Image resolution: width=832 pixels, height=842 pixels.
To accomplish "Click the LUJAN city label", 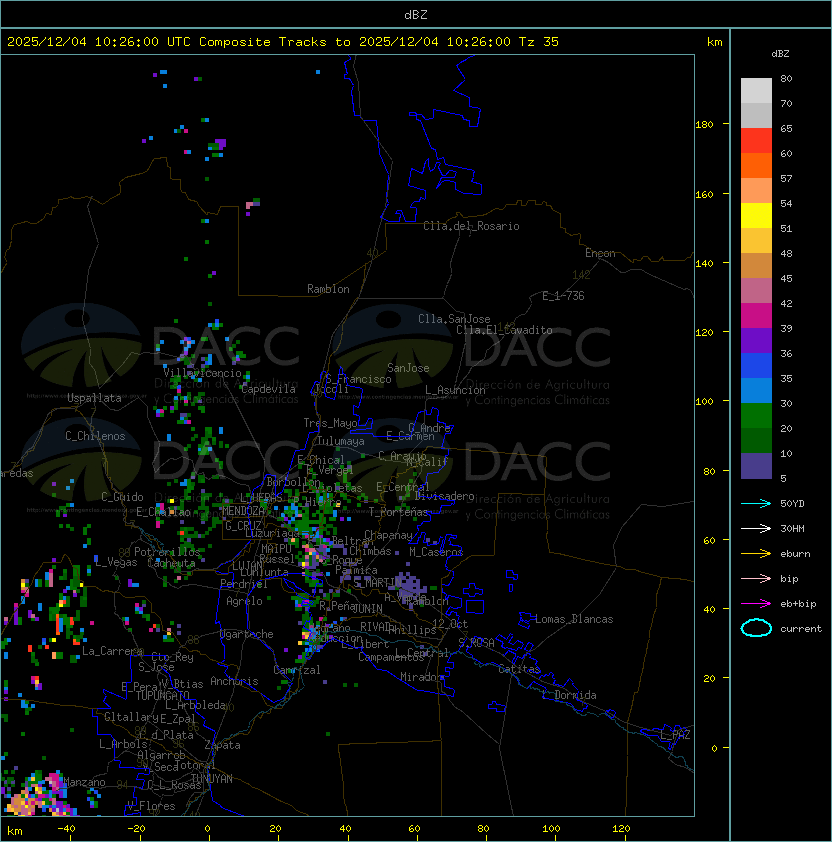I will coord(247,566).
